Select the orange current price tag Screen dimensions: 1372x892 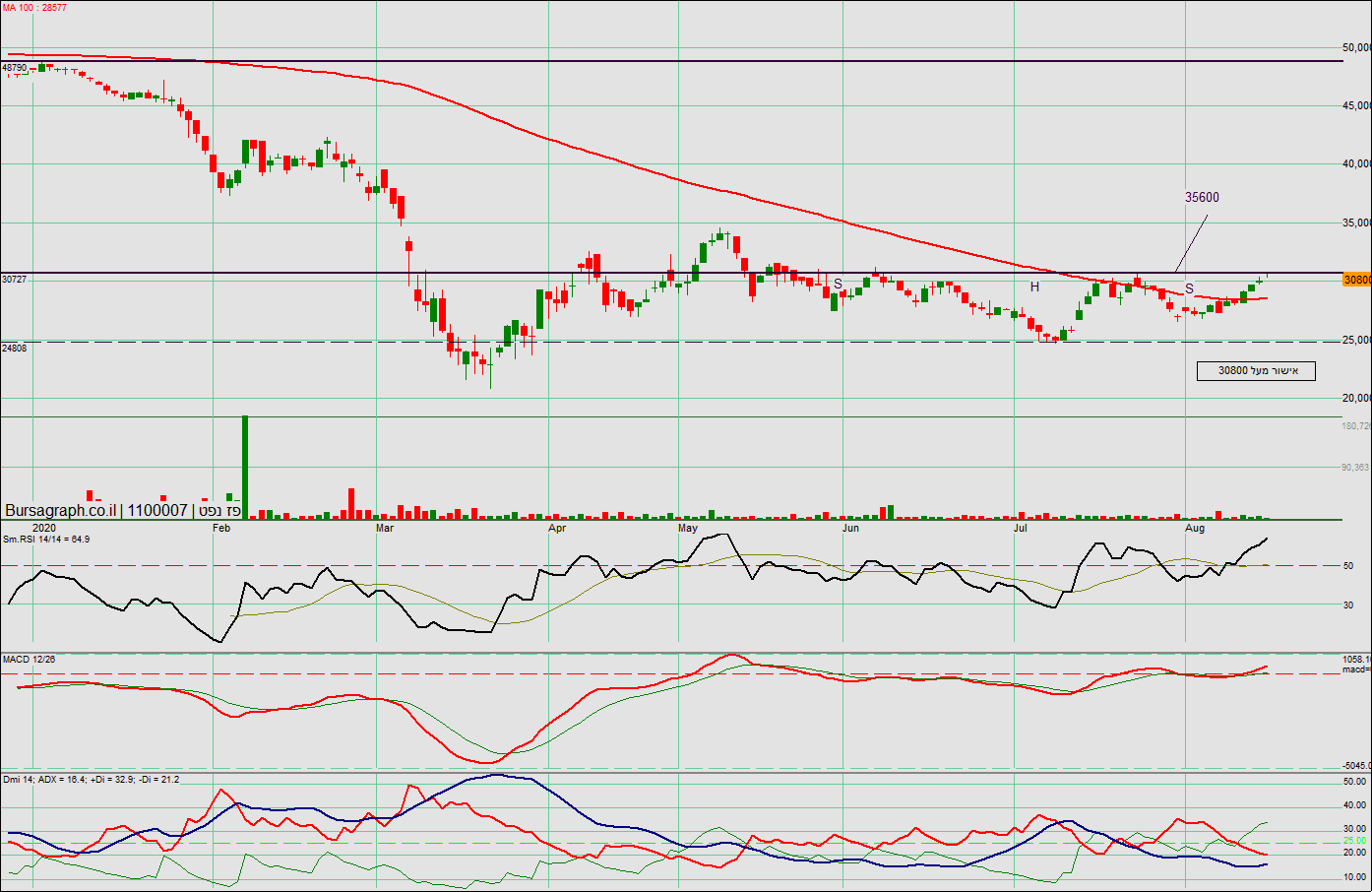[x=1357, y=280]
